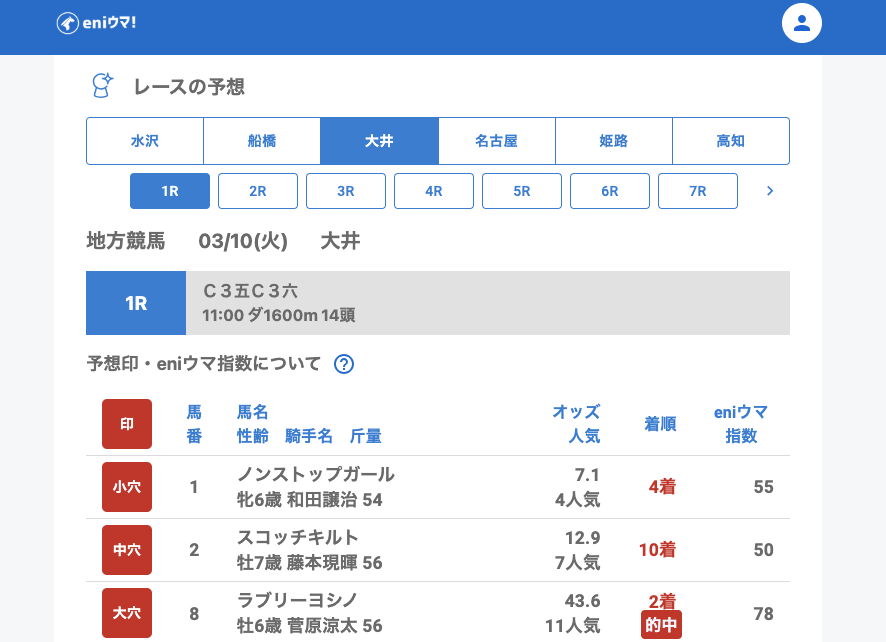Open the user account profile icon
The image size is (886, 642).
click(801, 23)
